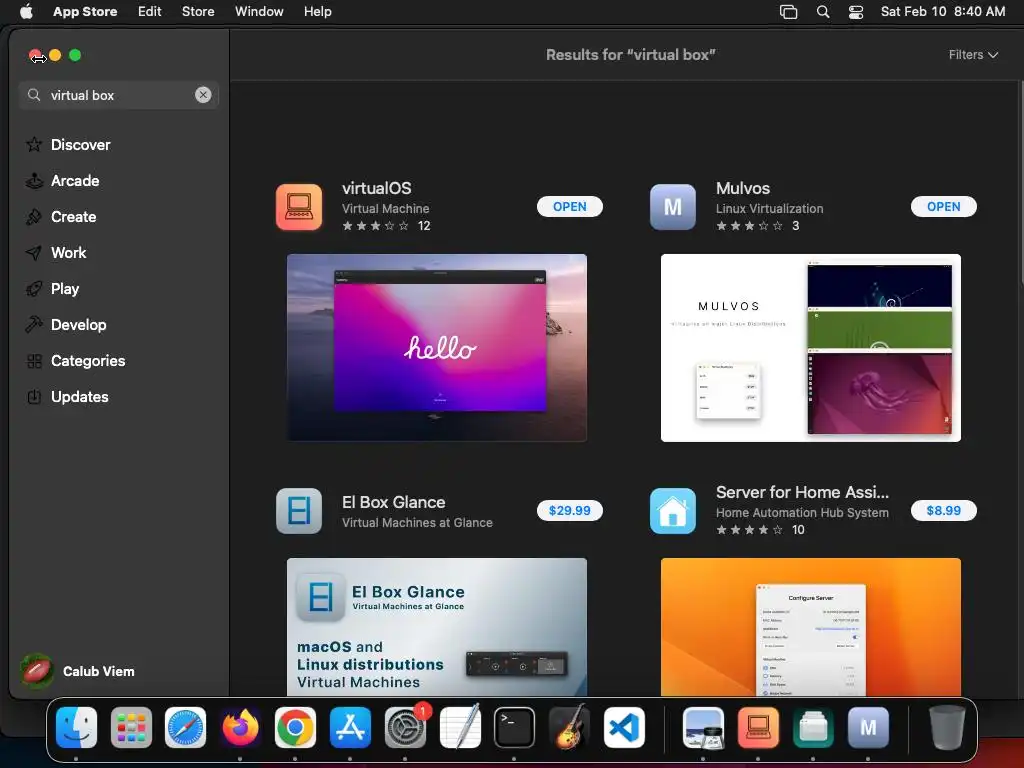Open the Apple menu
This screenshot has height=768, width=1024.
click(26, 11)
